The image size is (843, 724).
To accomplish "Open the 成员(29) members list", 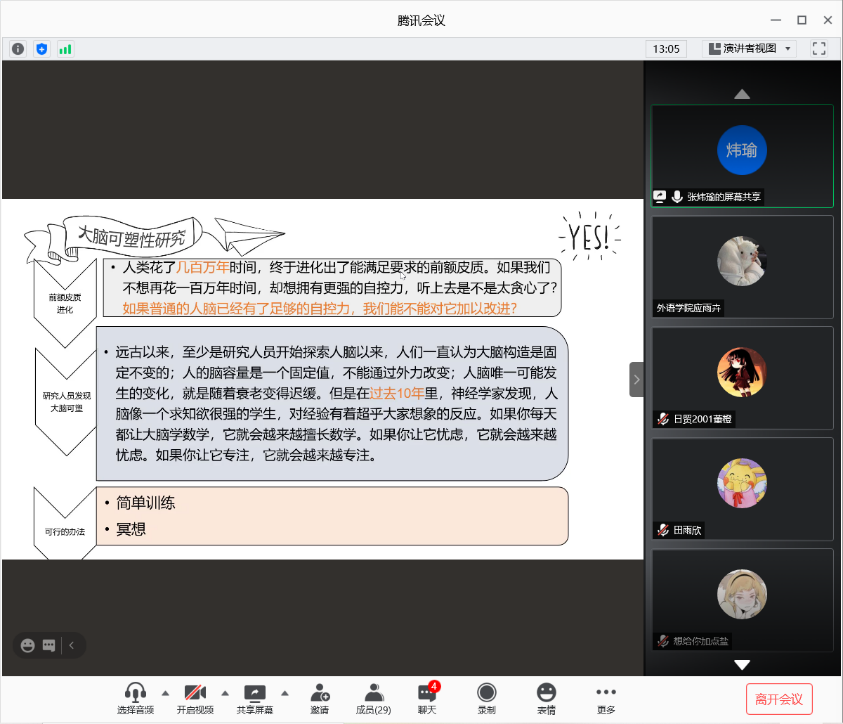I will [373, 697].
